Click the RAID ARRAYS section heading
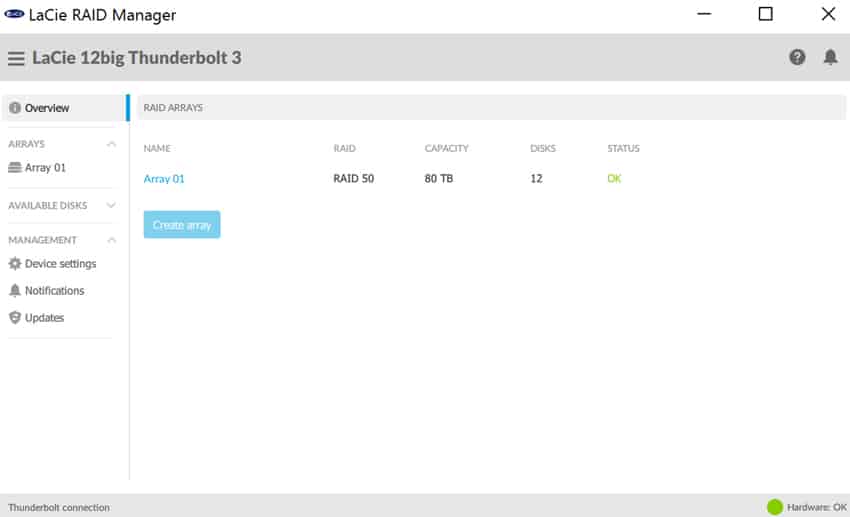 [x=173, y=108]
